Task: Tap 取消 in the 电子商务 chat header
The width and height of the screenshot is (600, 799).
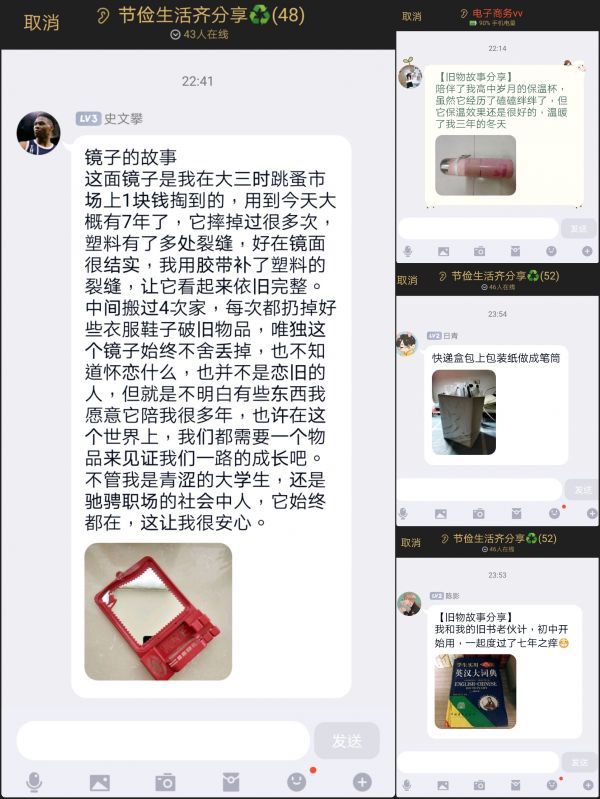Action: [x=411, y=16]
